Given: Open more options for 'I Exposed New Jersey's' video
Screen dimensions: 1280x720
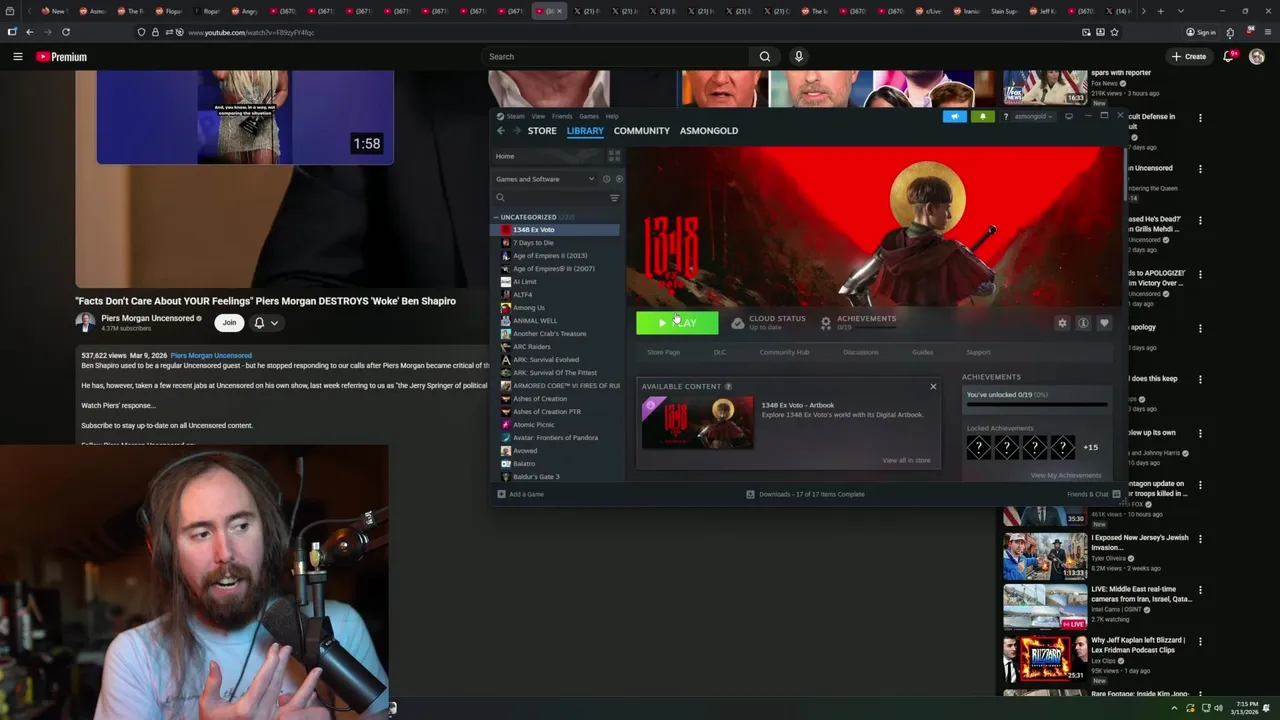Looking at the screenshot, I should pos(1200,540).
